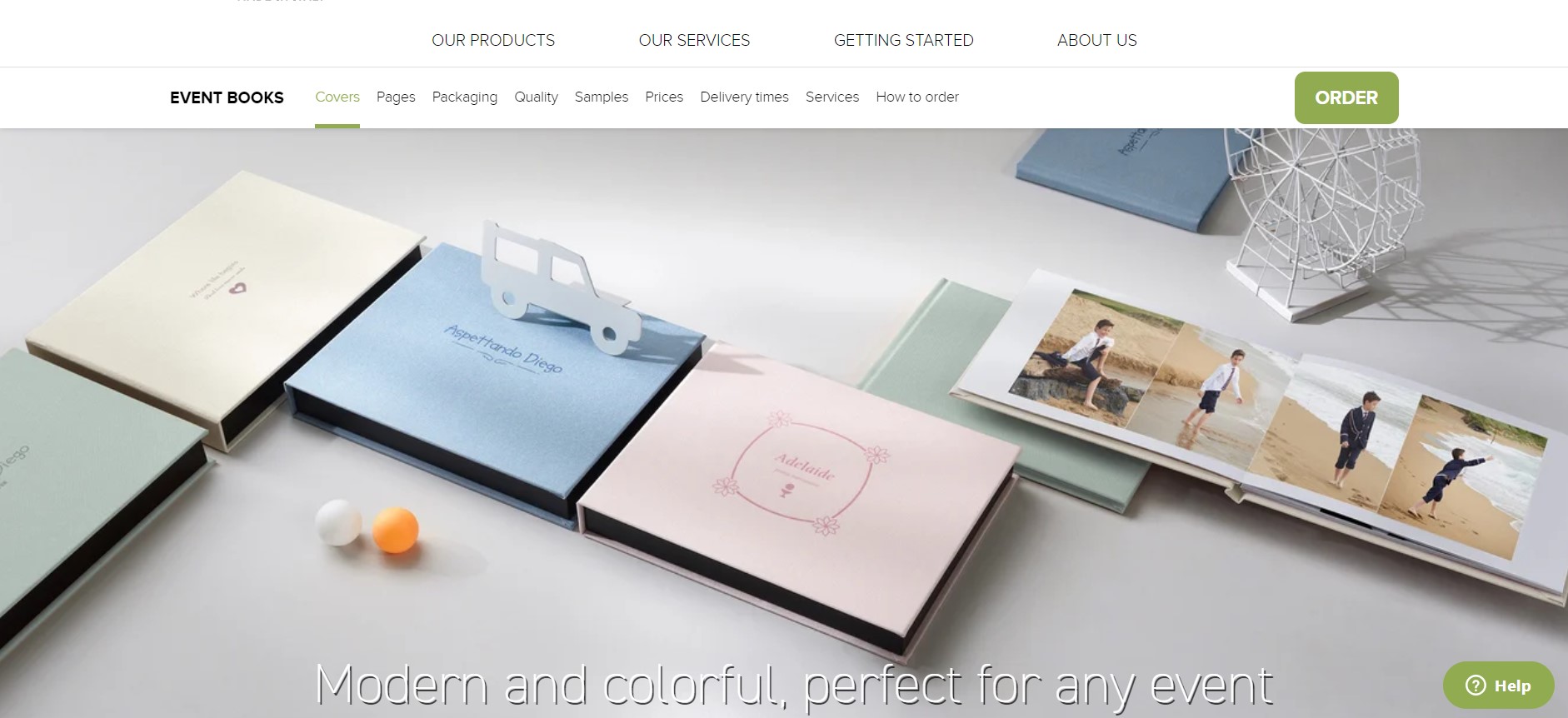Open the GETTING STARTED menu
This screenshot has height=718, width=1568.
pyautogui.click(x=903, y=40)
